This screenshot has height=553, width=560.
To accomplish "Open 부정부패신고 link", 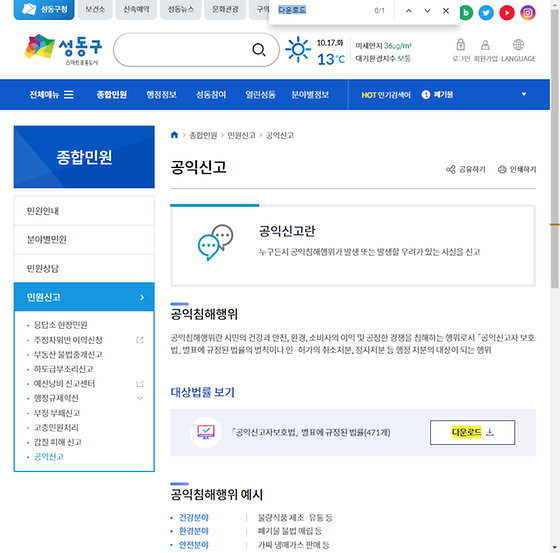I will coord(57,413).
